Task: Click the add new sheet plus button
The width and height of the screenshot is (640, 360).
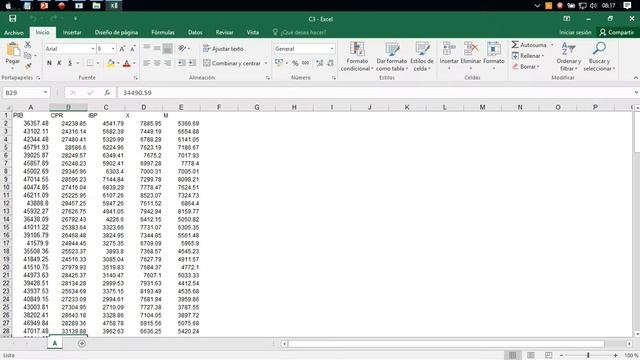Action: pos(82,344)
